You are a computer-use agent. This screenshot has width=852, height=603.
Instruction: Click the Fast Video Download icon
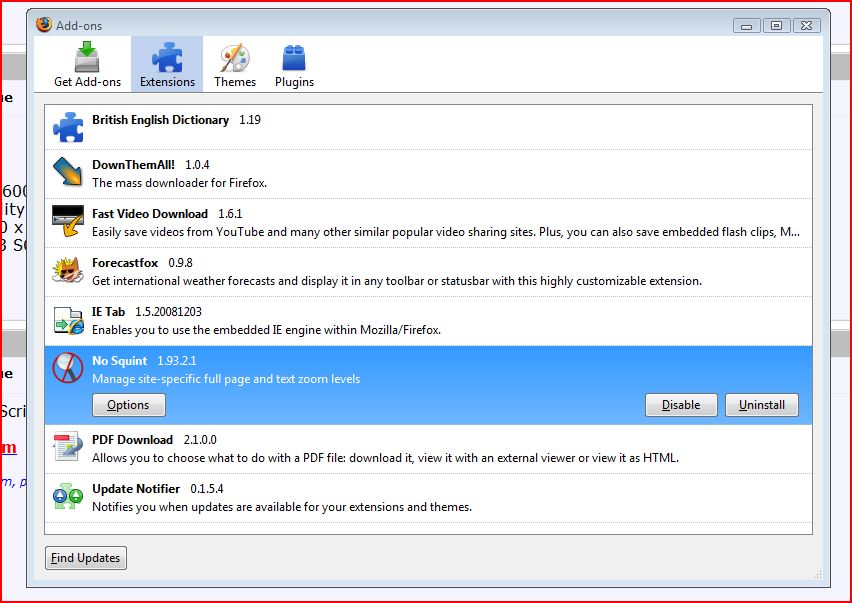pos(68,221)
